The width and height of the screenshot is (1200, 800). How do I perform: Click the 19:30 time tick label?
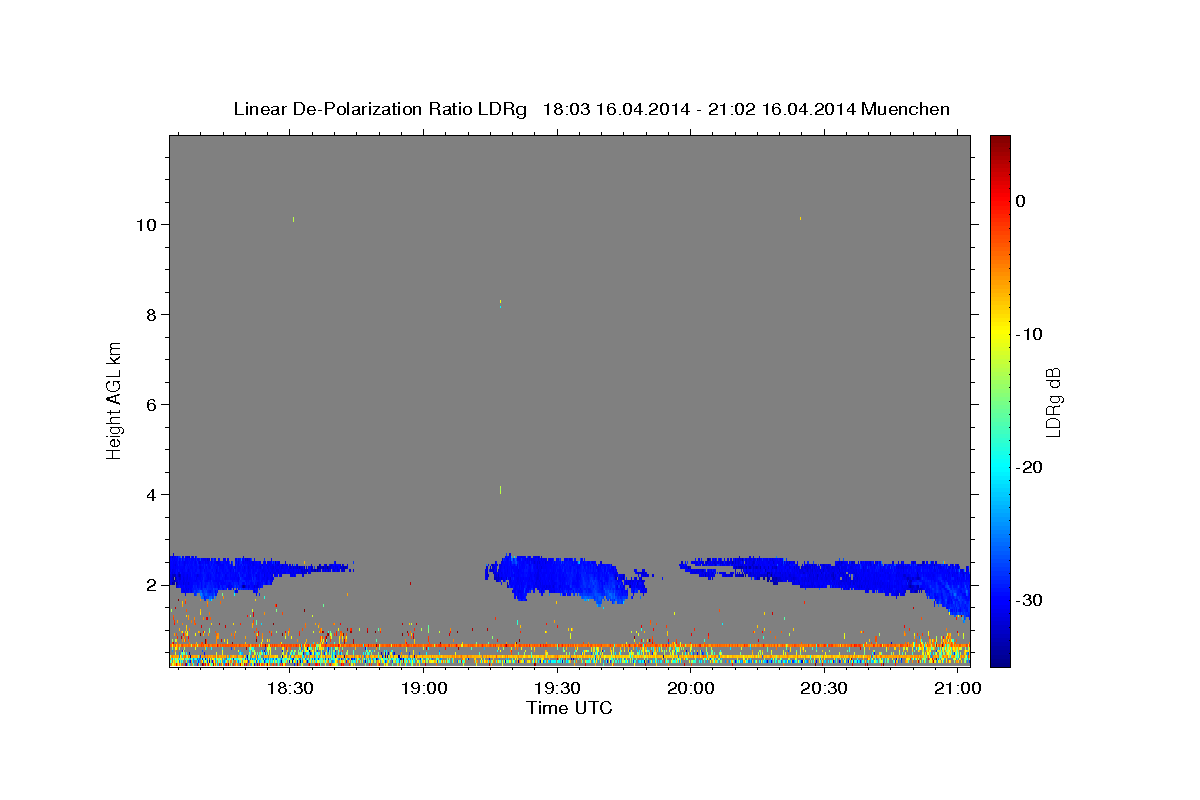[x=557, y=689]
